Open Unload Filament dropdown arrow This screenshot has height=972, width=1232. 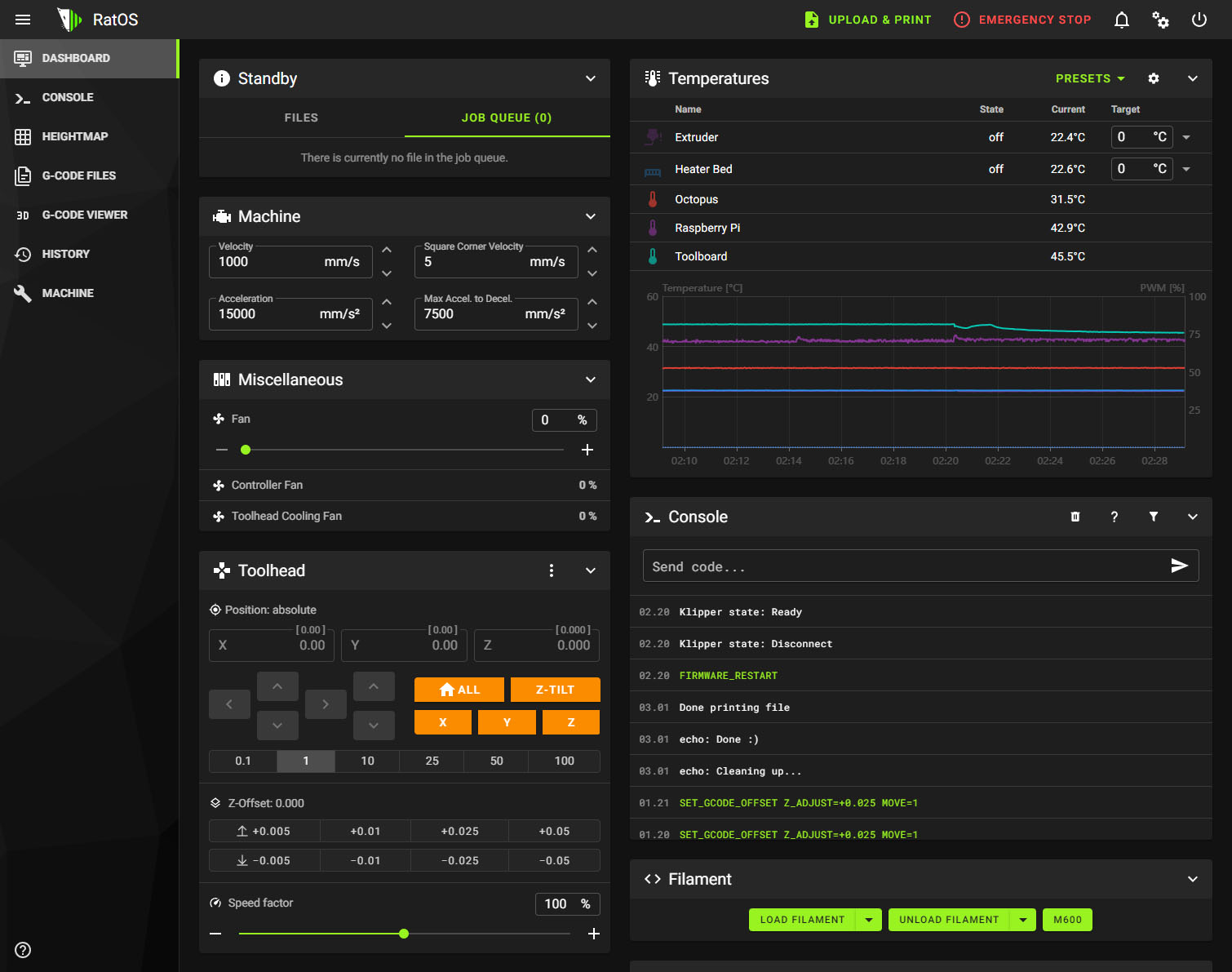tap(1023, 920)
